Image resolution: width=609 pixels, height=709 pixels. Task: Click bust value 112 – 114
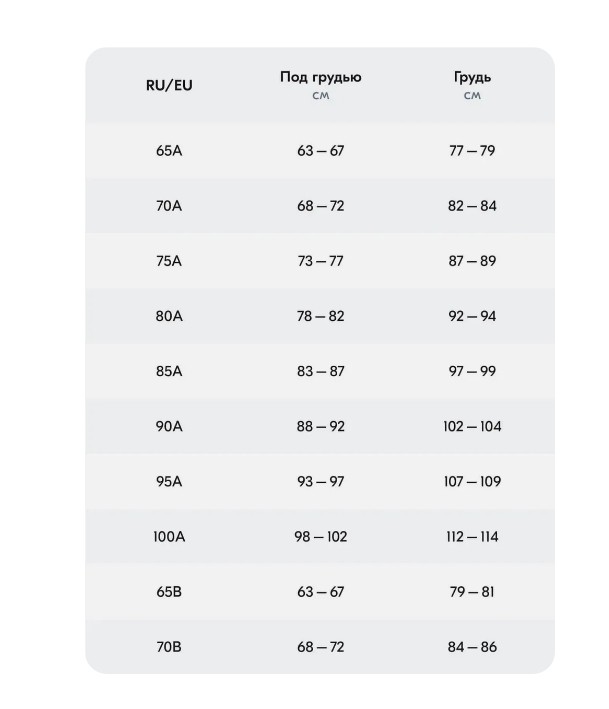[472, 537]
